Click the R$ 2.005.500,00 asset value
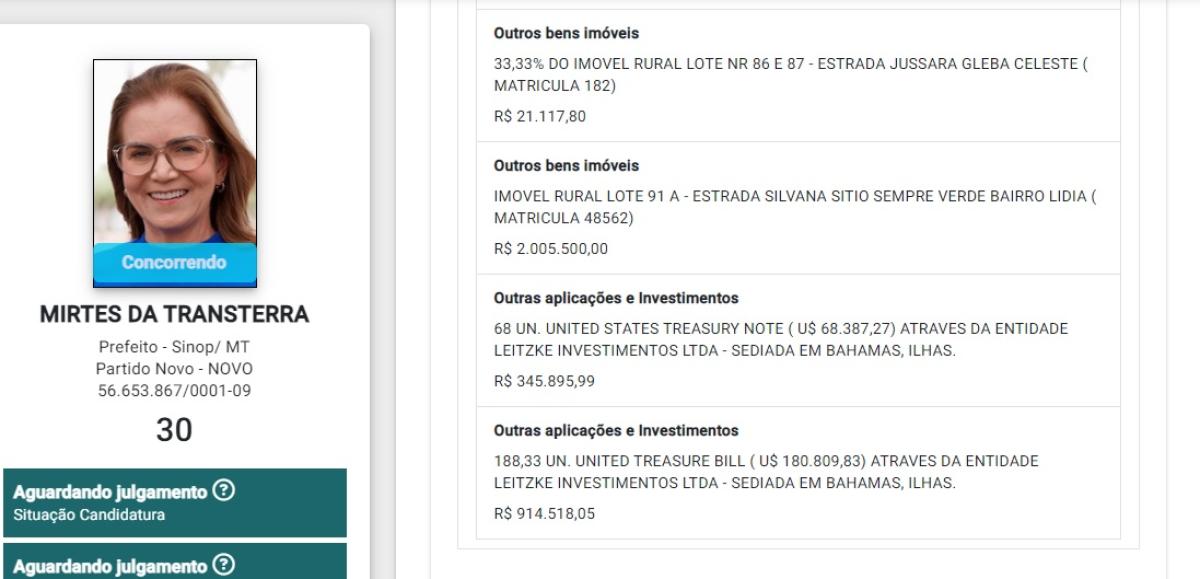This screenshot has height=579, width=1200. pos(551,249)
